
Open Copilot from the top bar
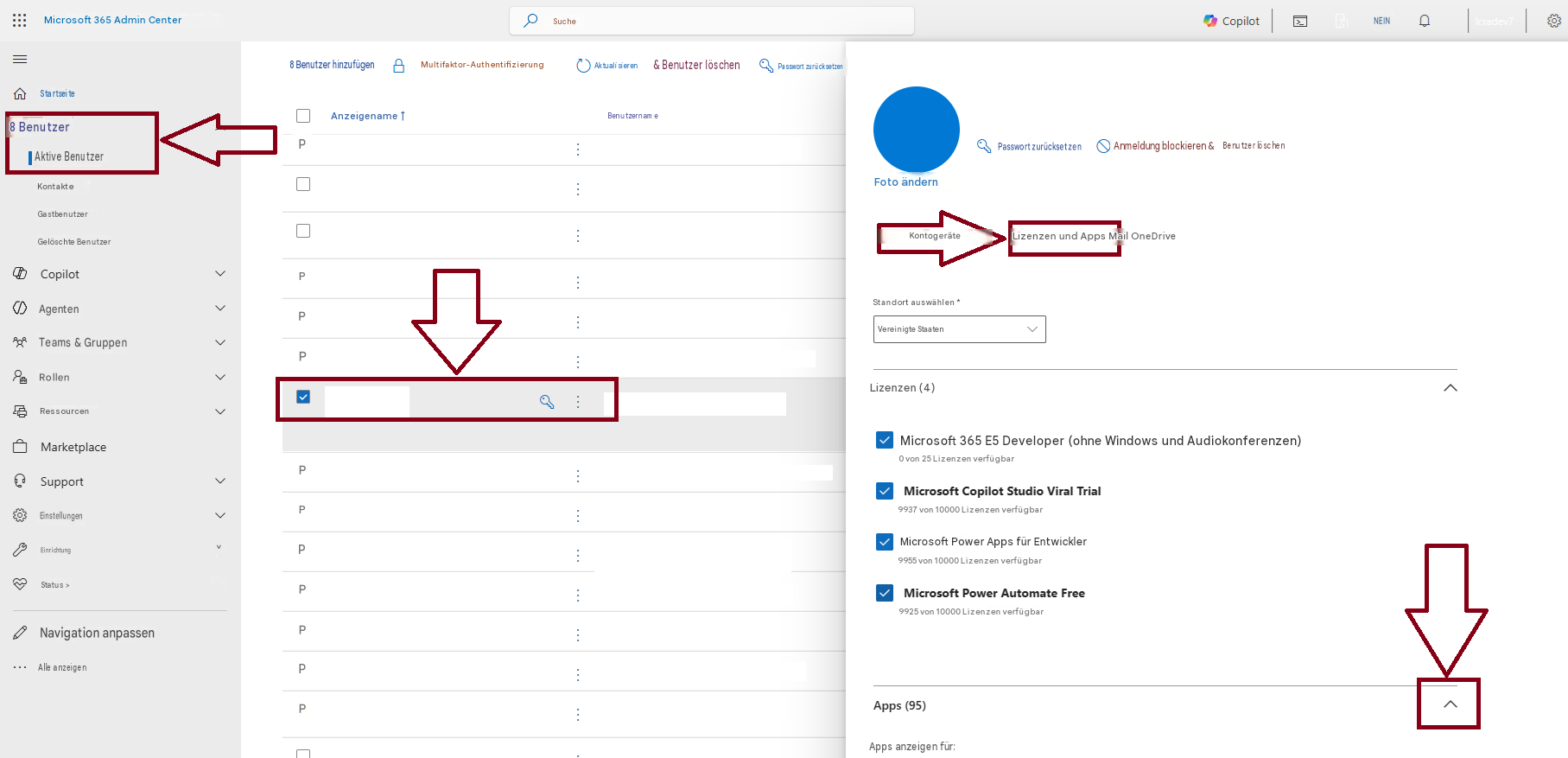pyautogui.click(x=1231, y=21)
